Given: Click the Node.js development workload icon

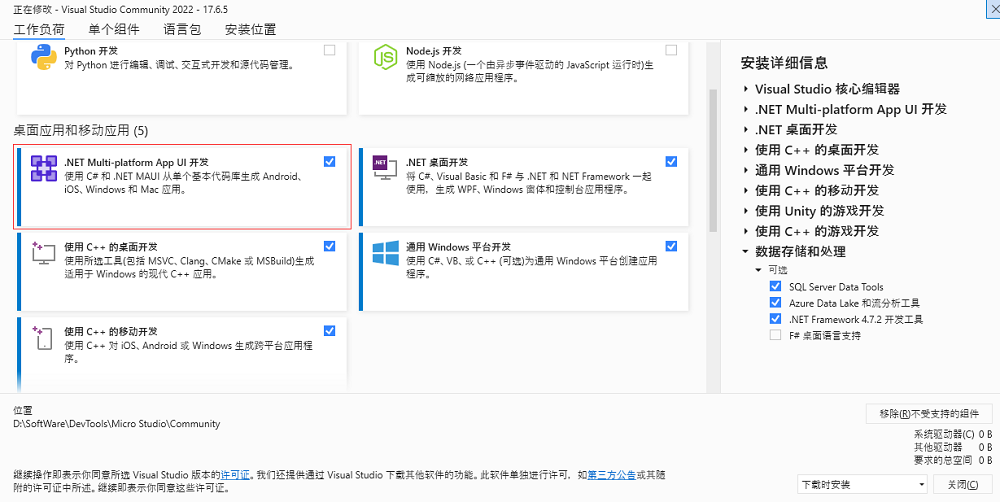Looking at the screenshot, I should pos(385,57).
